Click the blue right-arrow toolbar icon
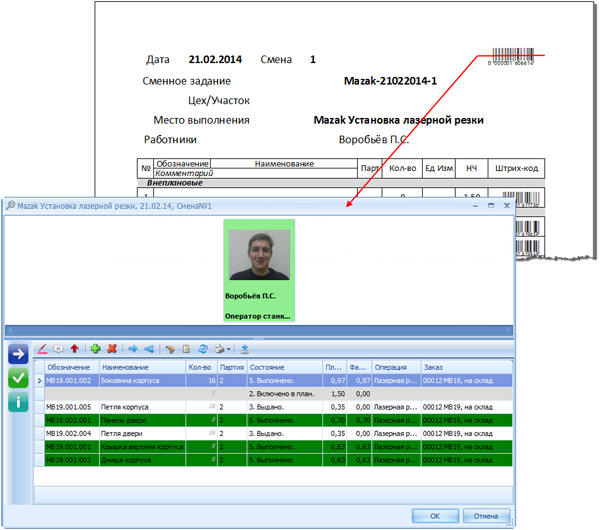Image resolution: width=600 pixels, height=530 pixels. point(133,349)
